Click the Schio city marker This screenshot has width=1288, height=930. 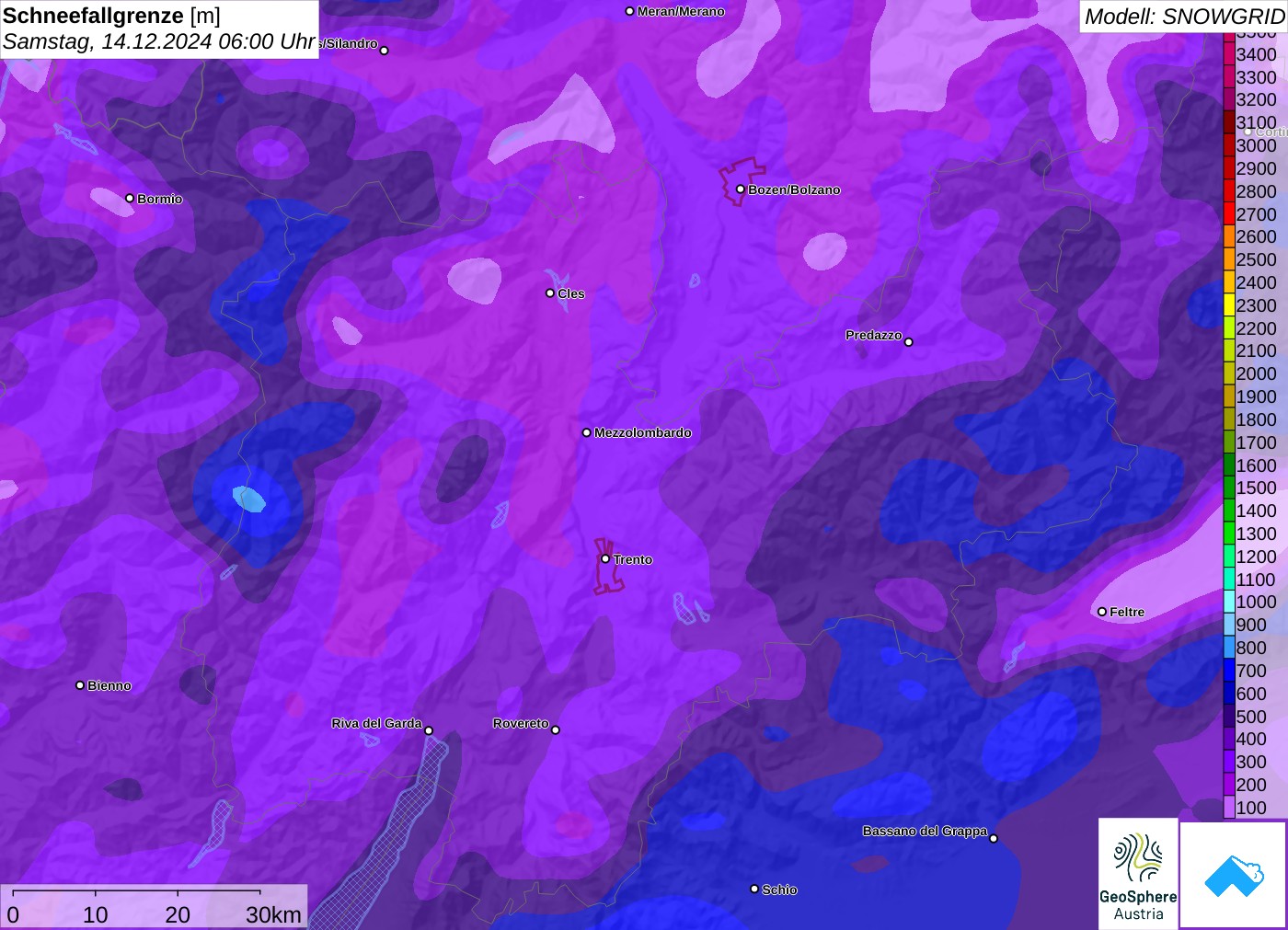pos(754,889)
